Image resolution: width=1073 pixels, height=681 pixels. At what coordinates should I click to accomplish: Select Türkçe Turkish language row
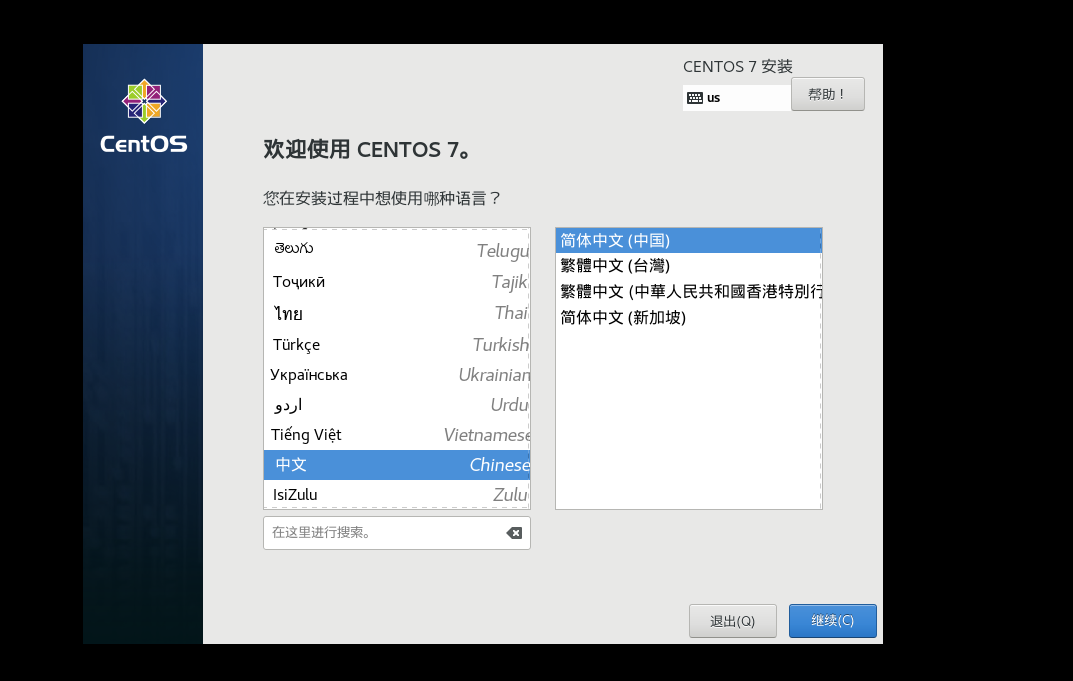(397, 344)
